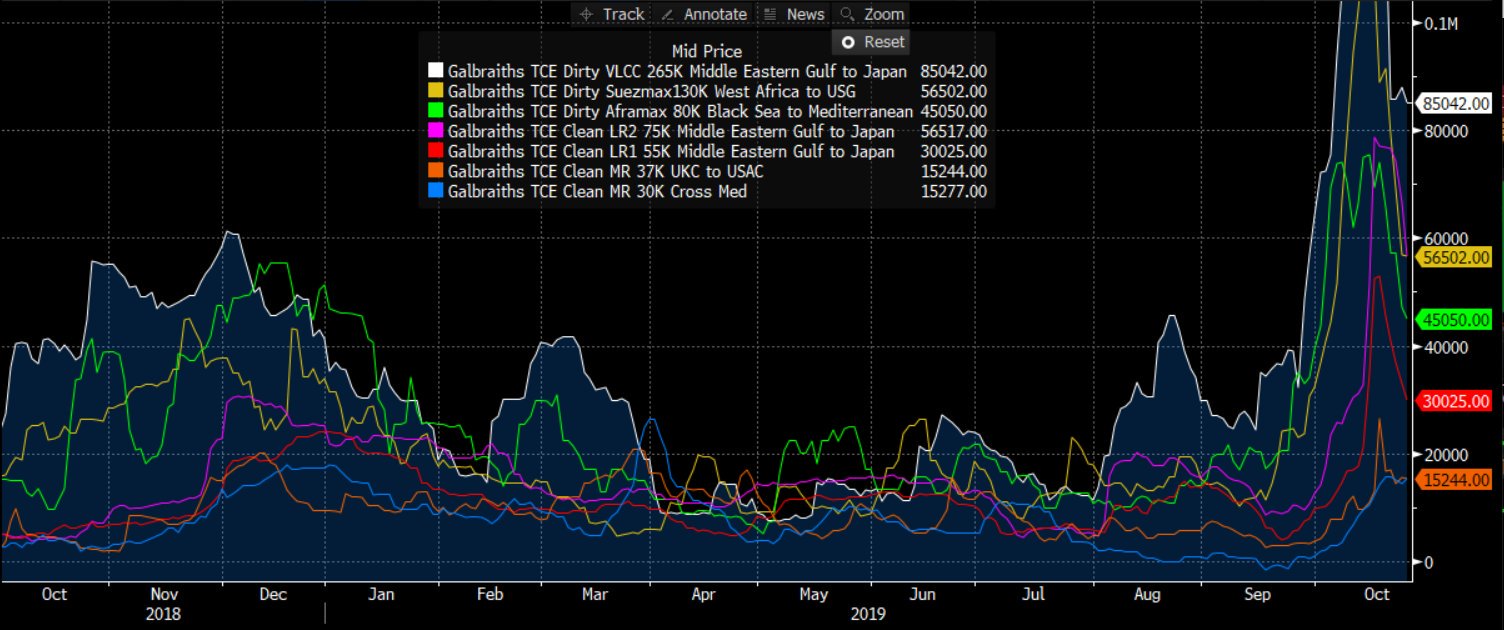The image size is (1504, 630).
Task: Click the Apr x-axis month label
Action: (x=704, y=594)
